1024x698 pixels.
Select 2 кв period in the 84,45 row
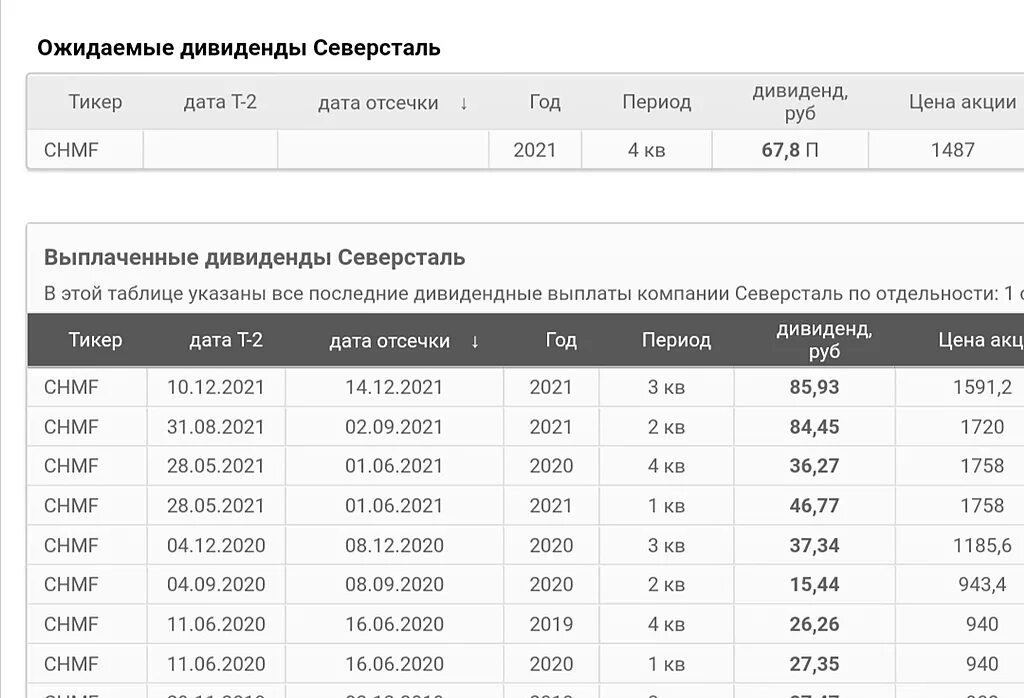pos(666,427)
